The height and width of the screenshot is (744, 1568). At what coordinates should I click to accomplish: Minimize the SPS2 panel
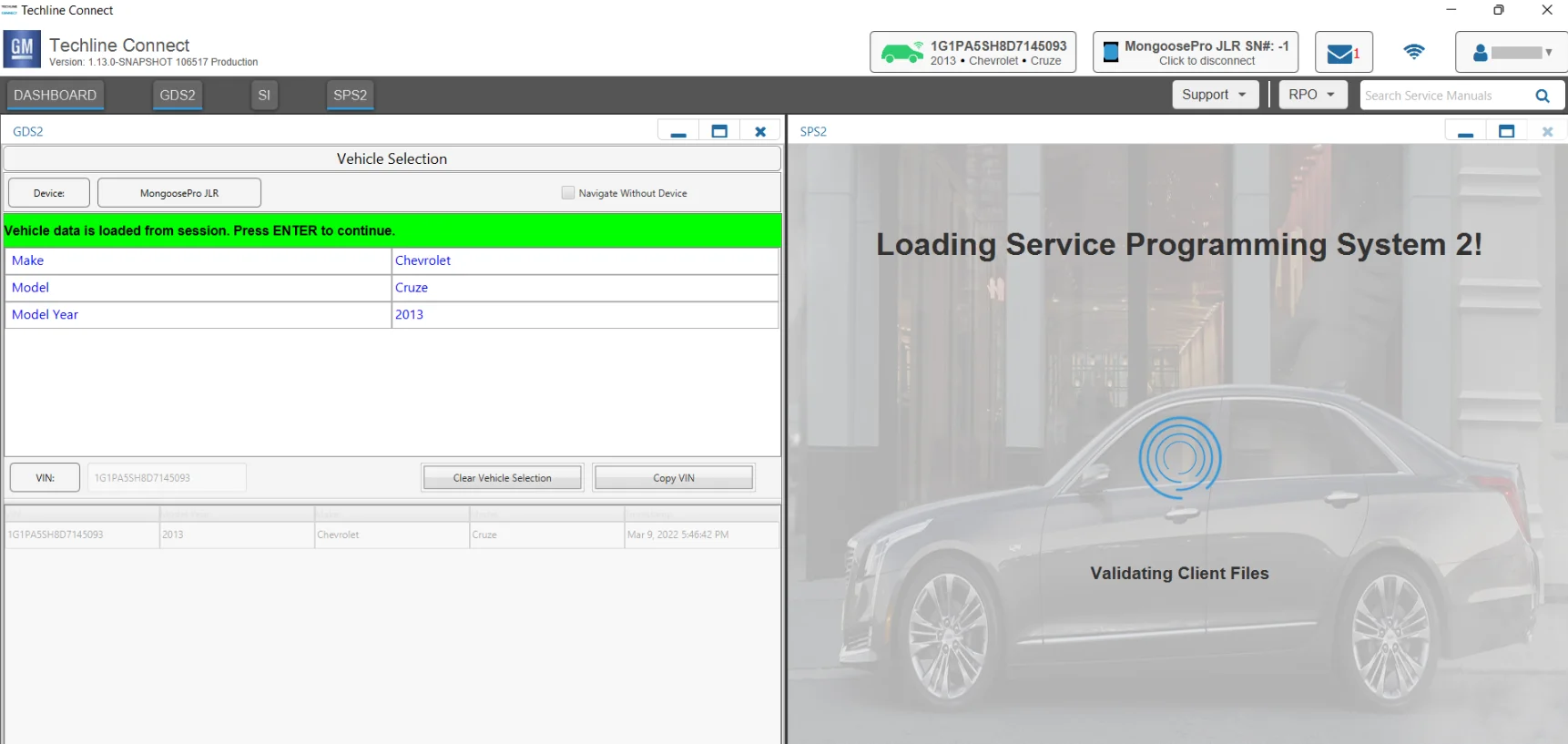1465,132
